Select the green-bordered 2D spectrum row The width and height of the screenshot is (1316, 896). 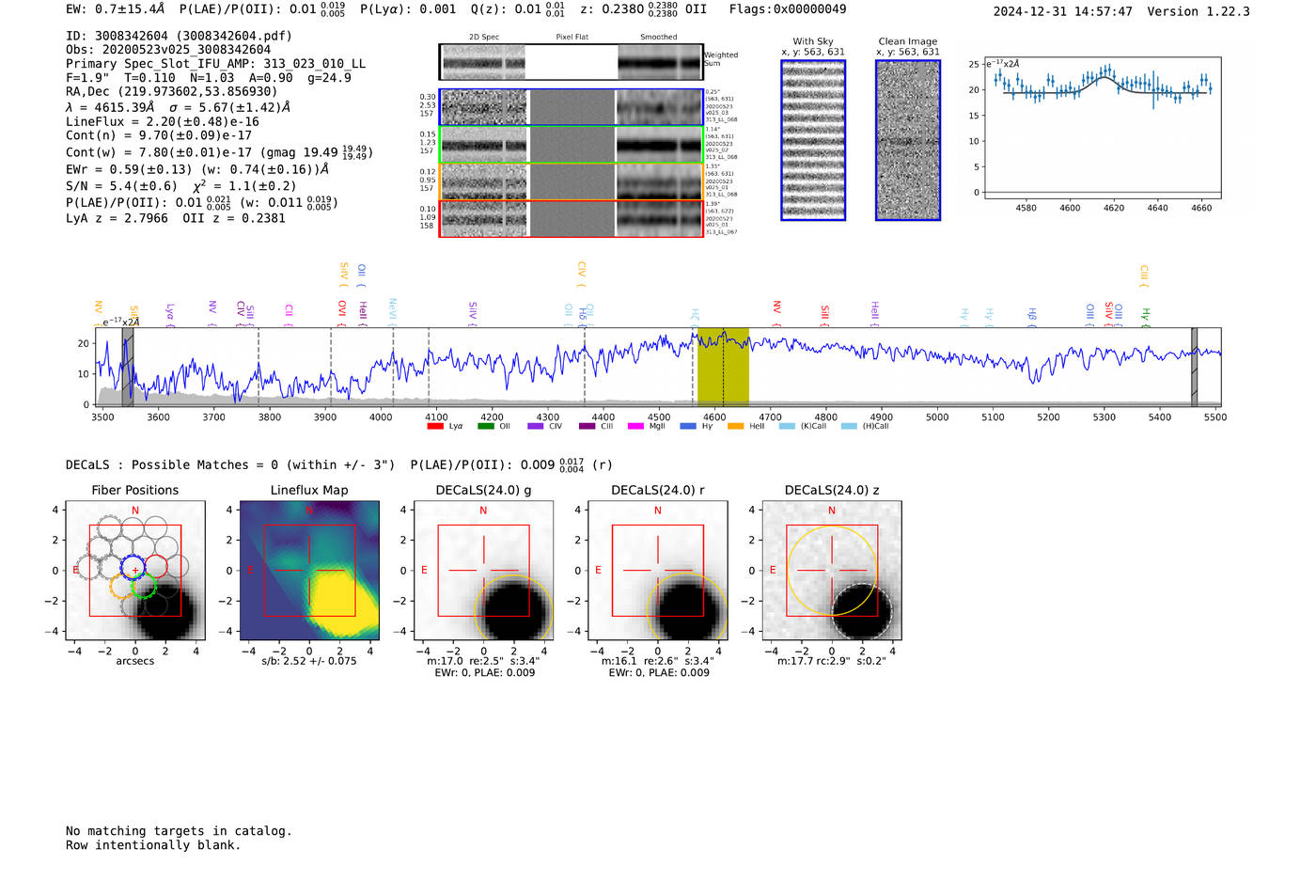pyautogui.click(x=571, y=145)
